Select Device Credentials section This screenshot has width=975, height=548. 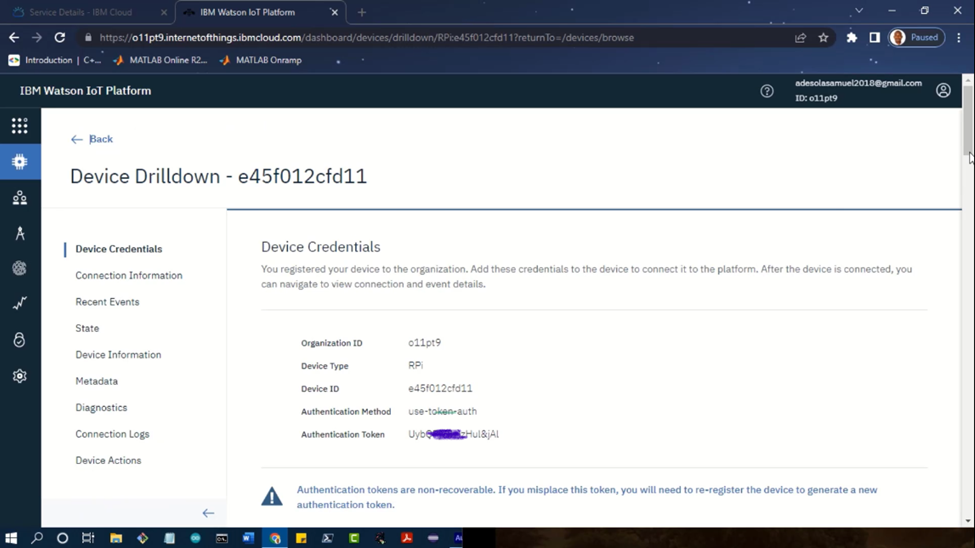click(119, 249)
